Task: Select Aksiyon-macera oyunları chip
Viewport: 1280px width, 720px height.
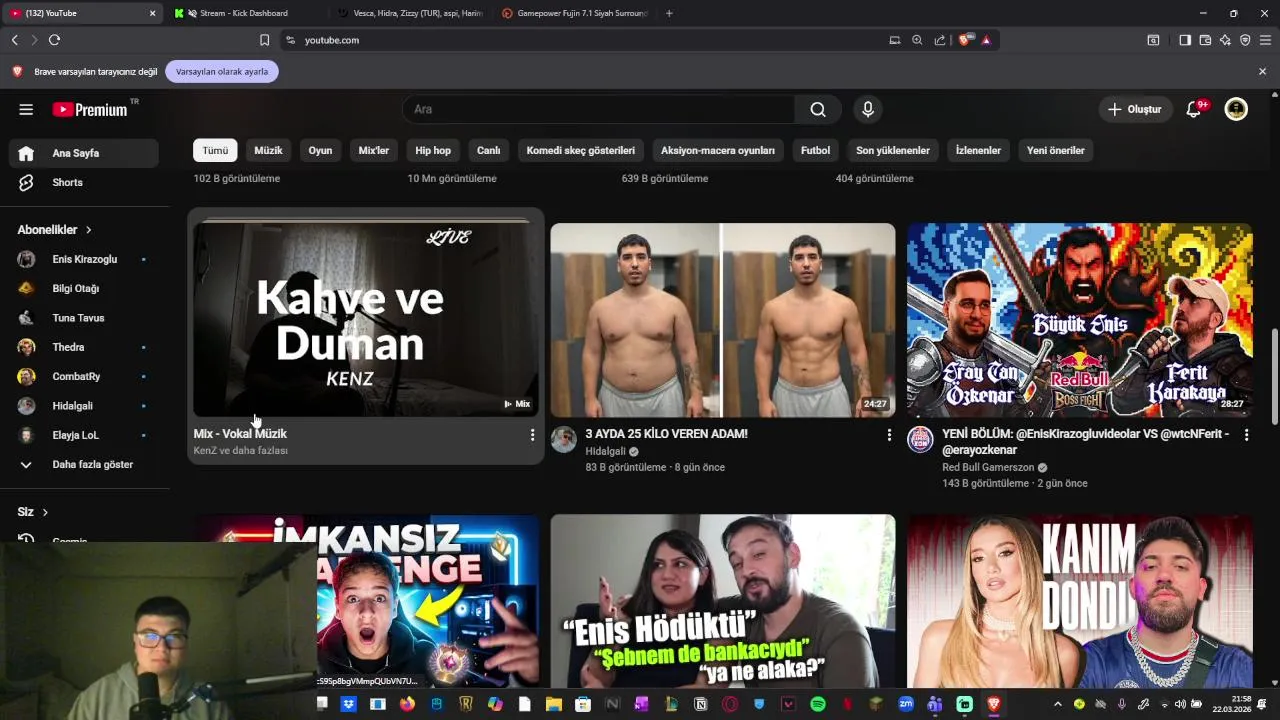Action: point(718,150)
